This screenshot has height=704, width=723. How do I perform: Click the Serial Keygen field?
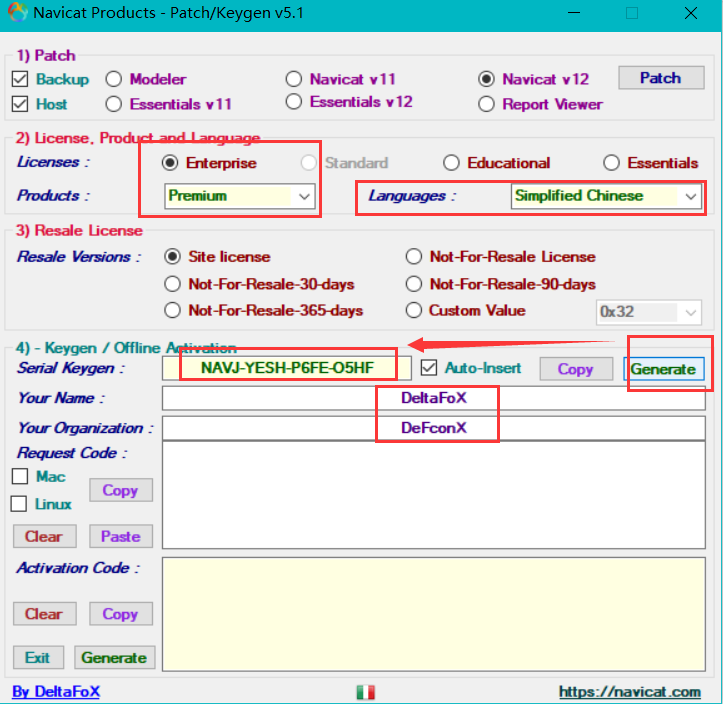click(x=286, y=368)
